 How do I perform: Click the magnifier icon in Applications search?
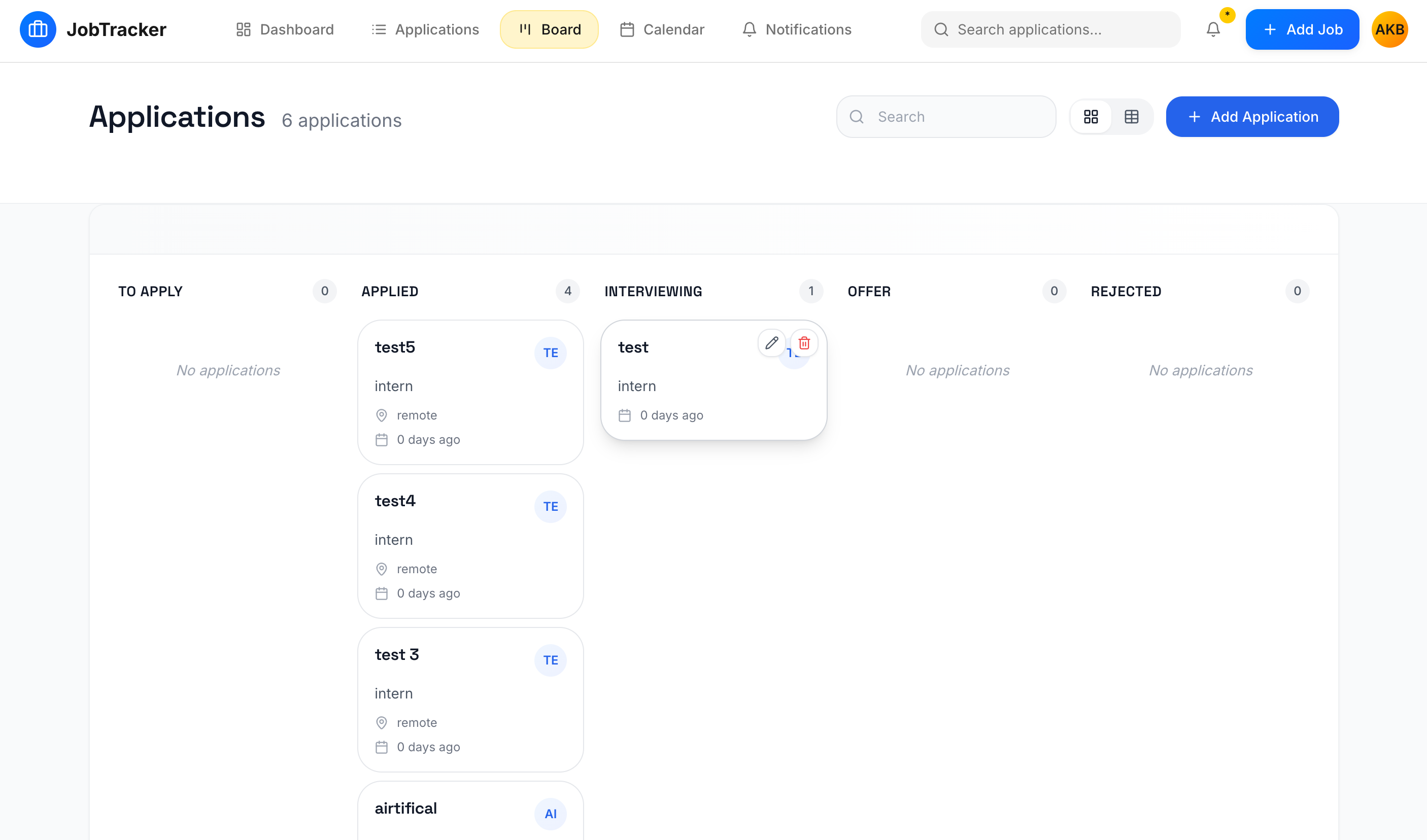pos(857,117)
